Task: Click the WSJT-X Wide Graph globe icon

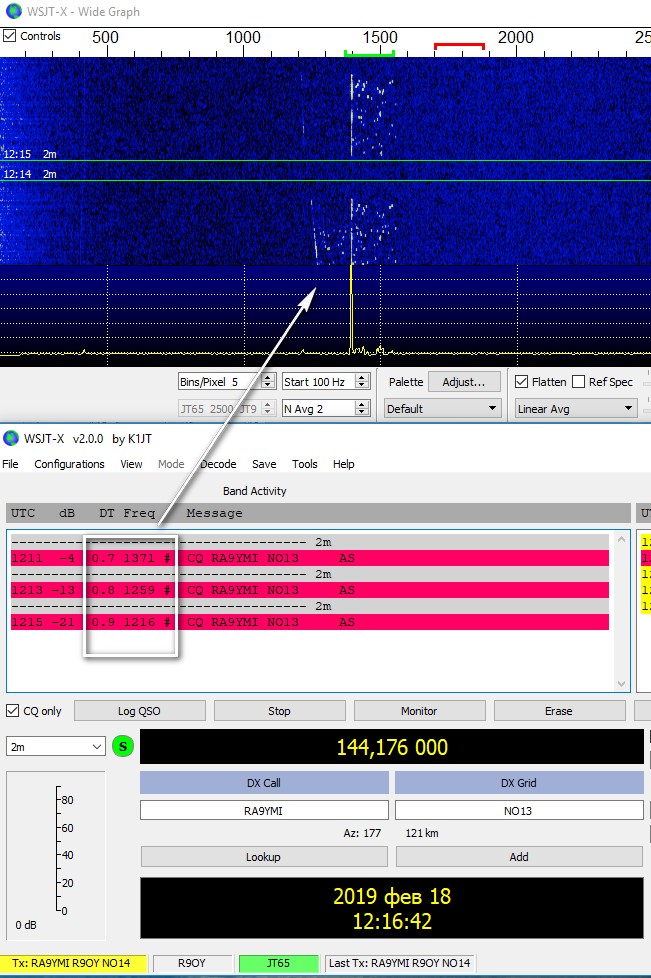Action: pos(11,12)
